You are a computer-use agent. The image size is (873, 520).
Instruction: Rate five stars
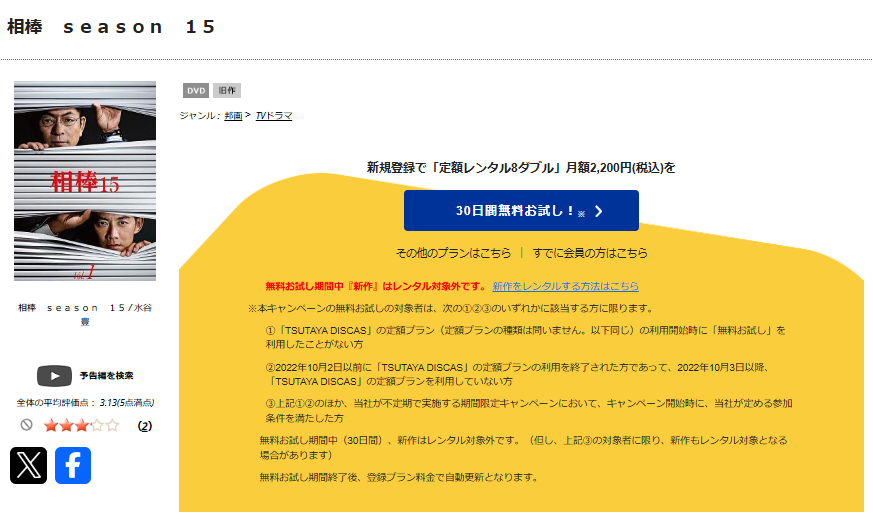tap(112, 426)
